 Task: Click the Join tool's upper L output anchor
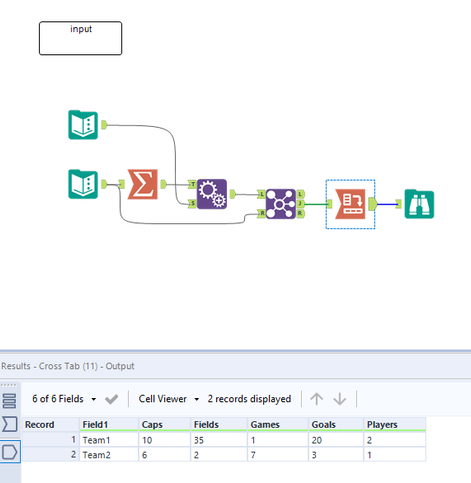tap(300, 194)
